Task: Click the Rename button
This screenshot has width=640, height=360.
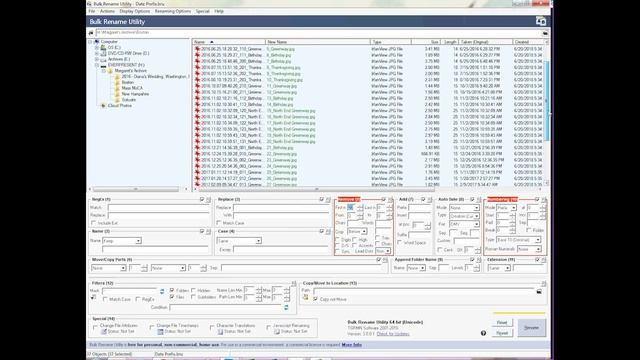Action: point(531,328)
